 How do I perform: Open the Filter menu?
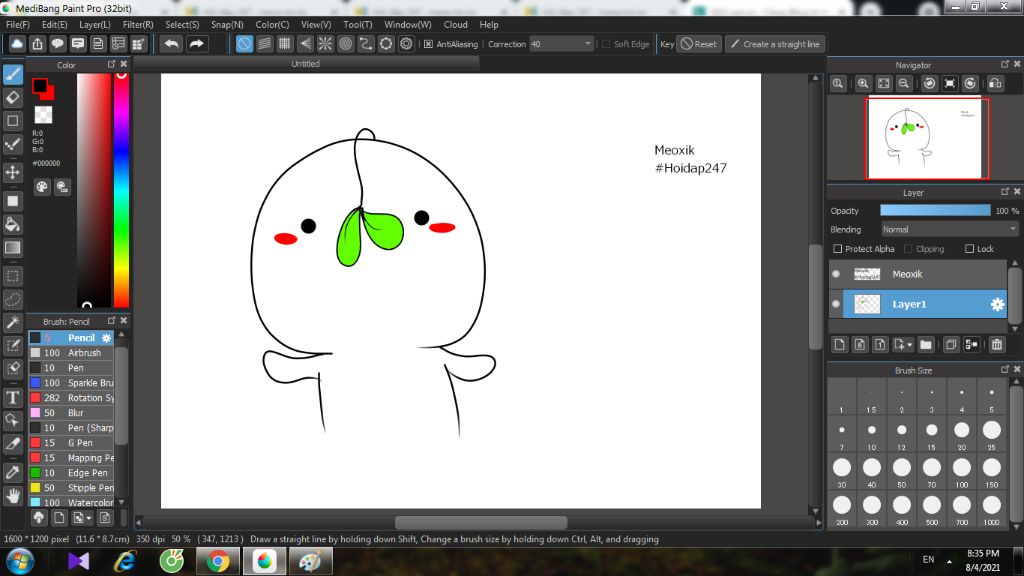click(x=138, y=24)
